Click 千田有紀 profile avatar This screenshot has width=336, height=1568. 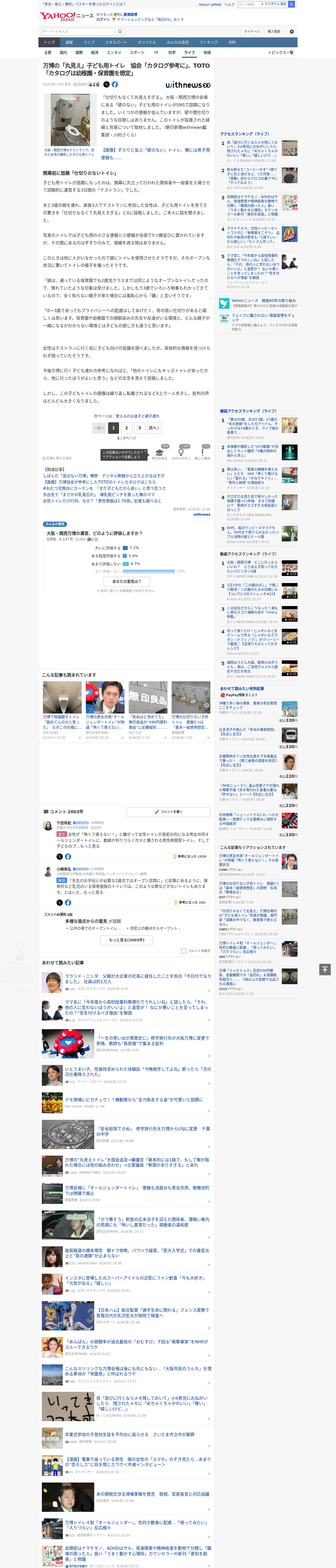tap(48, 825)
